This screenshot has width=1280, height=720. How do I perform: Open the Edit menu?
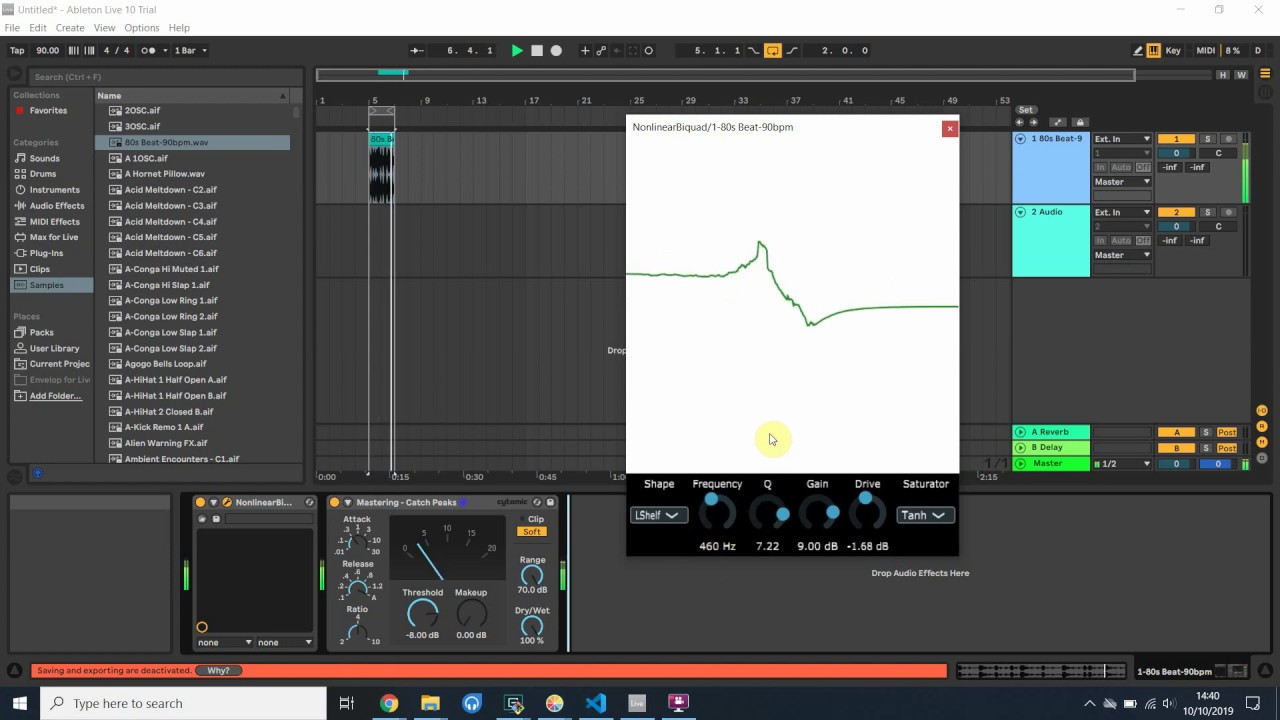pos(38,28)
